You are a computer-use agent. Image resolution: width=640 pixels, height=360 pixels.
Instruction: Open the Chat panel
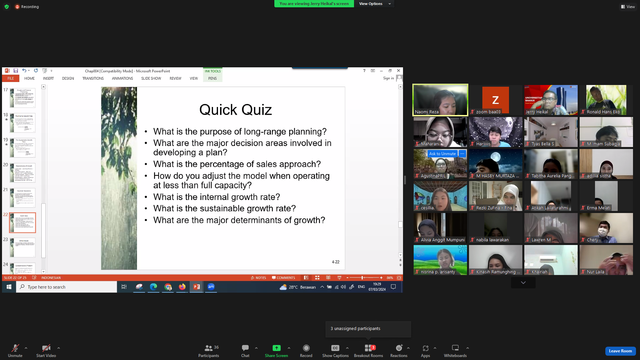click(245, 350)
